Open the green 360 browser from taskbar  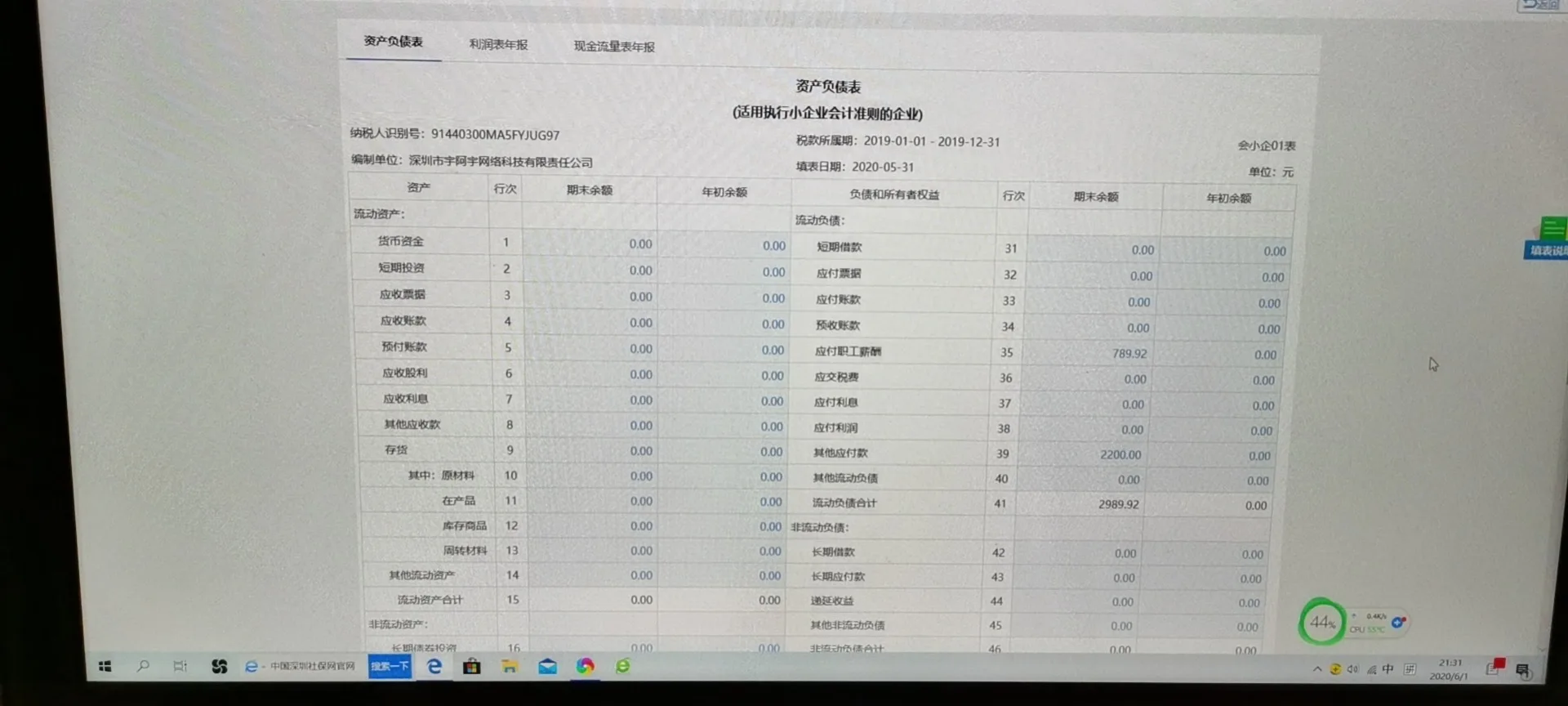coord(622,667)
